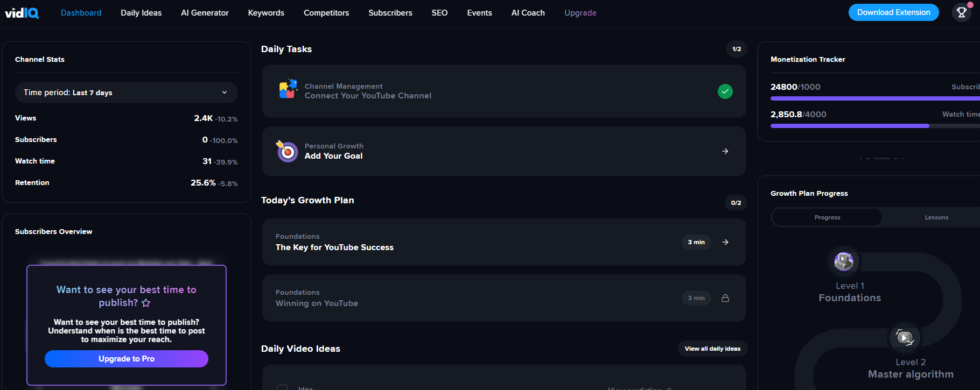Click the Retention value 25.6%
Screen dimensions: 980x390
(x=203, y=183)
